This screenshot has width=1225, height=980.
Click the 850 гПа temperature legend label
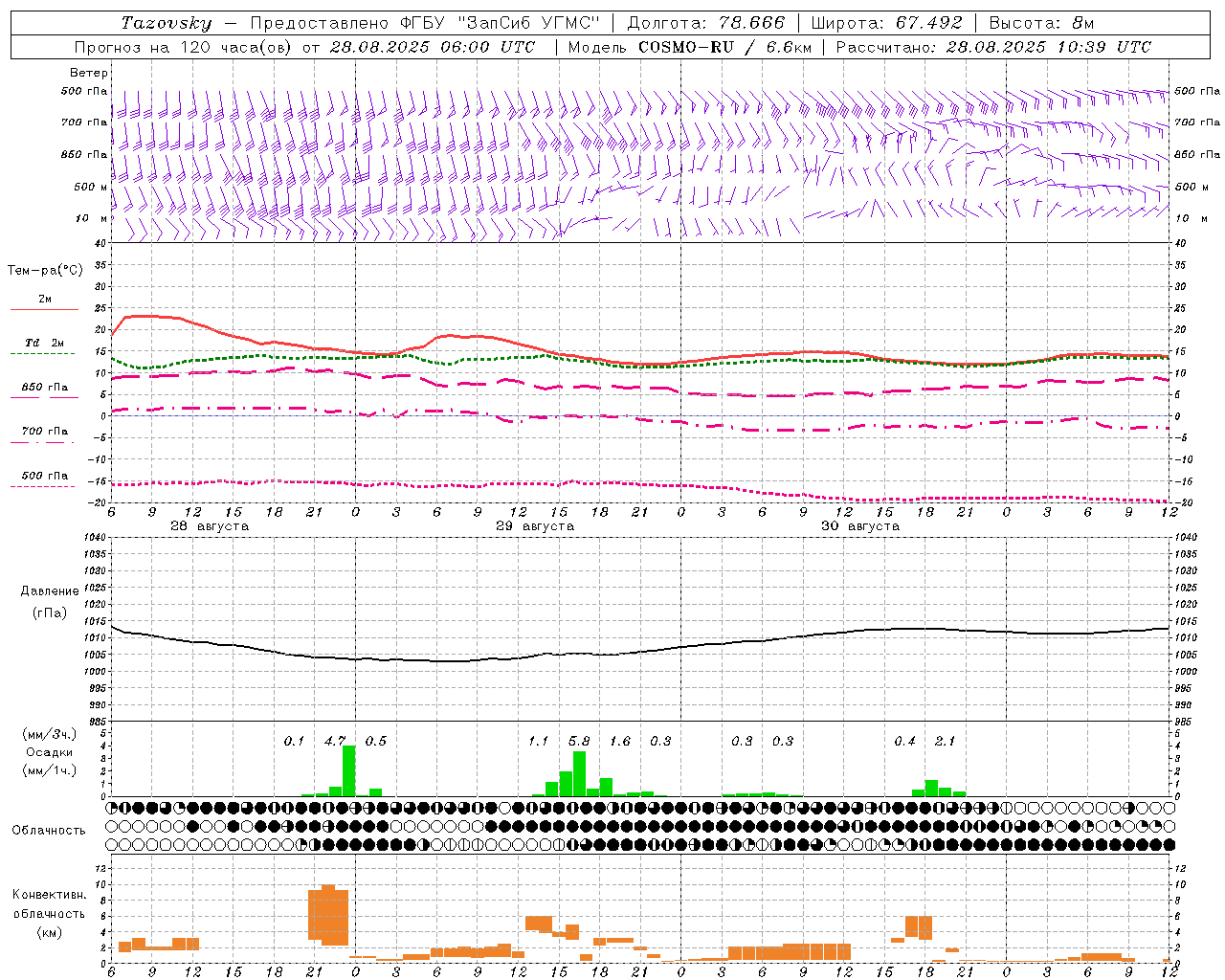(44, 388)
